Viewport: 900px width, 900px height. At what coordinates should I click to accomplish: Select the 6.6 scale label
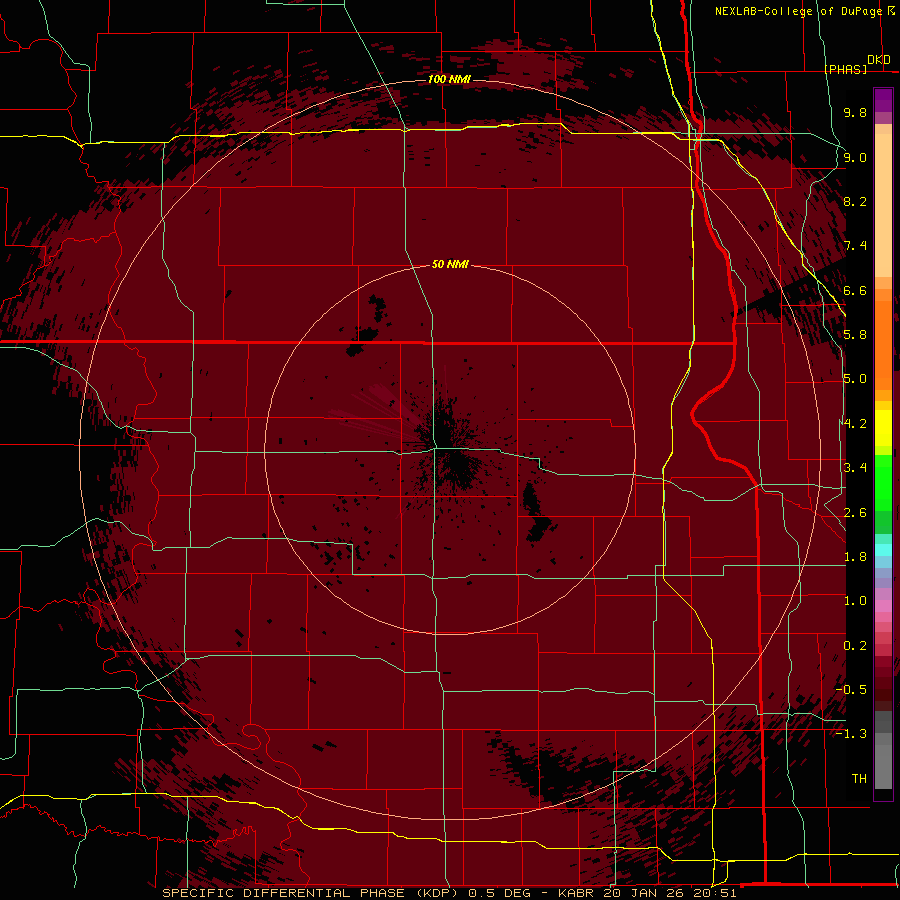tap(855, 290)
